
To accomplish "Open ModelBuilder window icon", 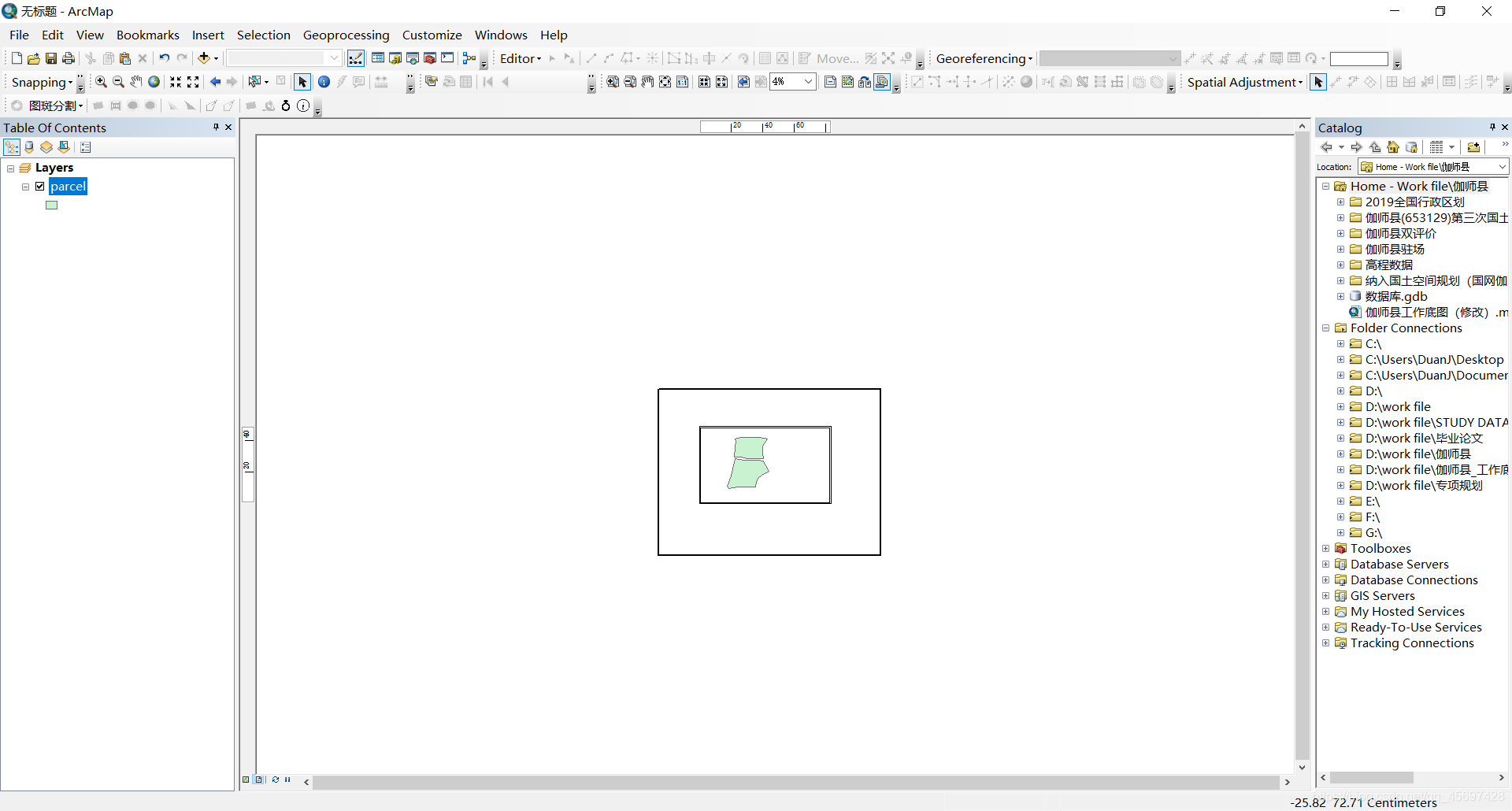I will click(469, 58).
